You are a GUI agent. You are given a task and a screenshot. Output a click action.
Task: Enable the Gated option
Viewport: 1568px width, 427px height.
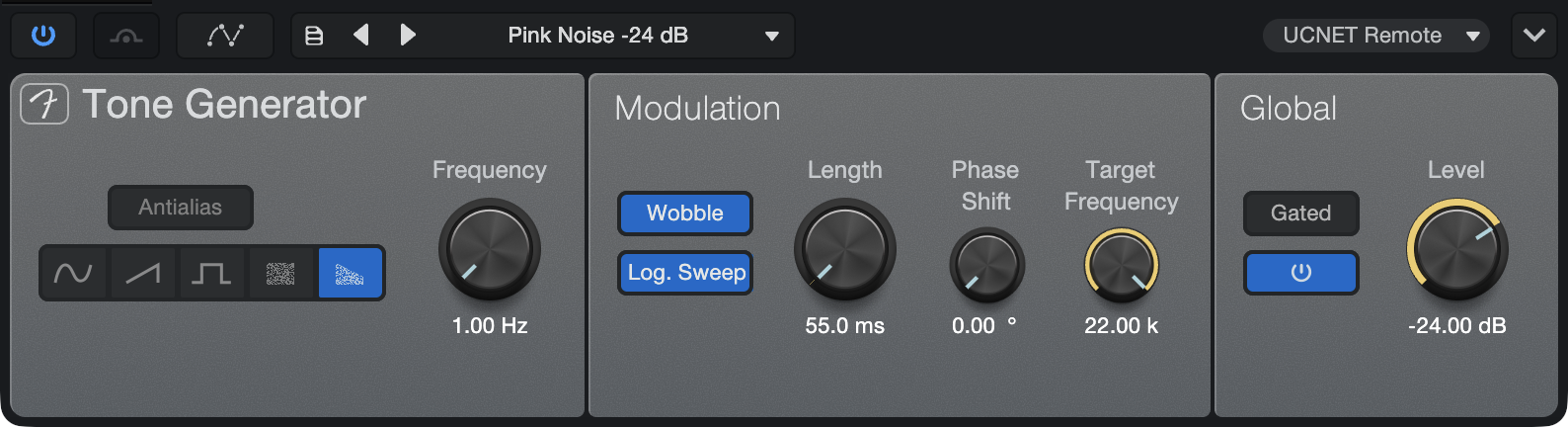coord(1301,213)
